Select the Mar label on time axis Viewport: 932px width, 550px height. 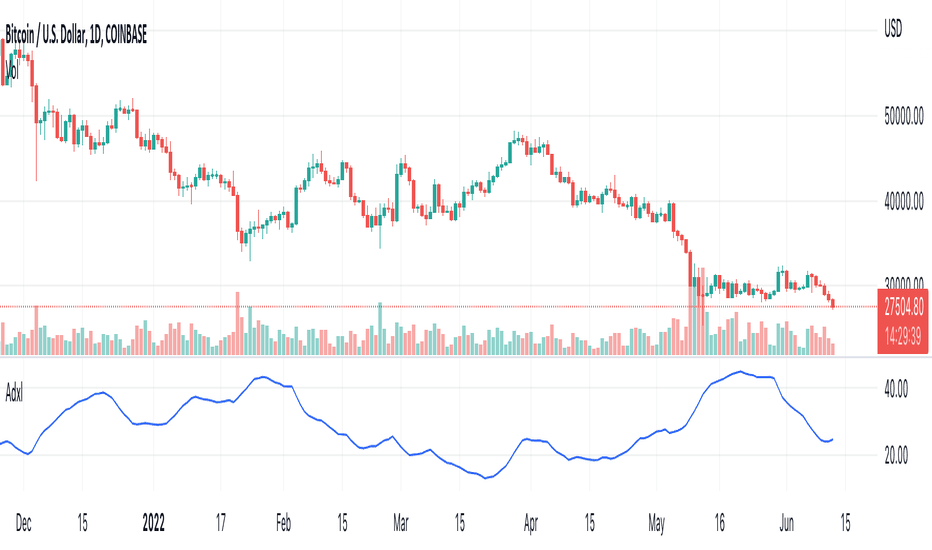pyautogui.click(x=401, y=523)
